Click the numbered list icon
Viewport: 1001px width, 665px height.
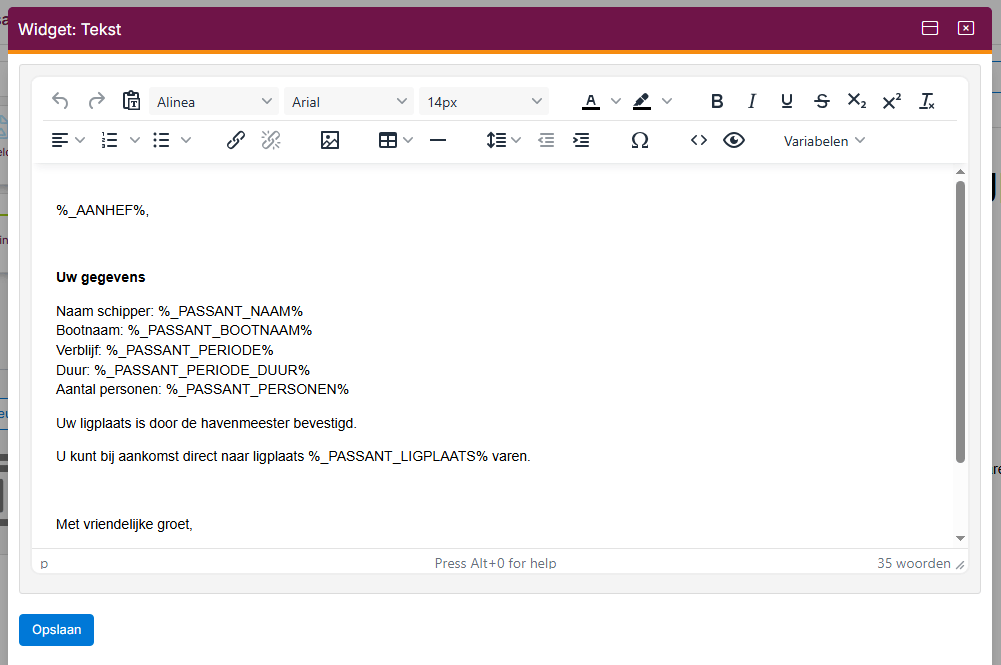tap(110, 140)
